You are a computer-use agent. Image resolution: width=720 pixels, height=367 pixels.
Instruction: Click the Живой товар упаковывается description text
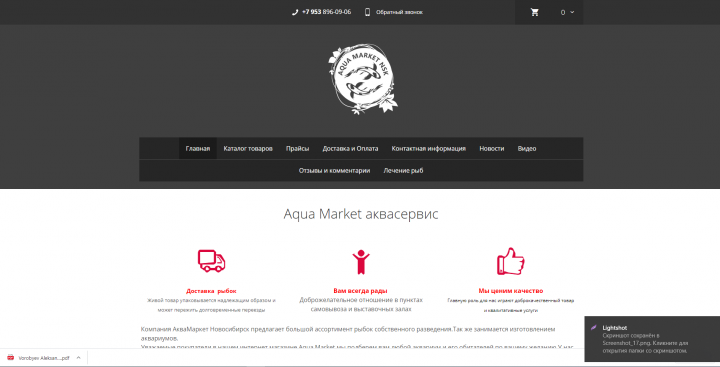[211, 305]
